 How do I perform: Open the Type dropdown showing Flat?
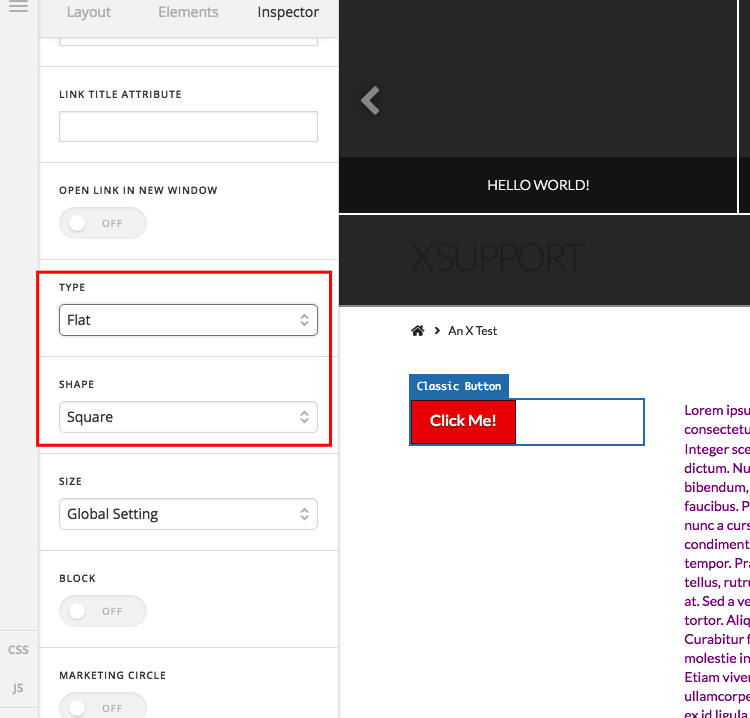(188, 320)
